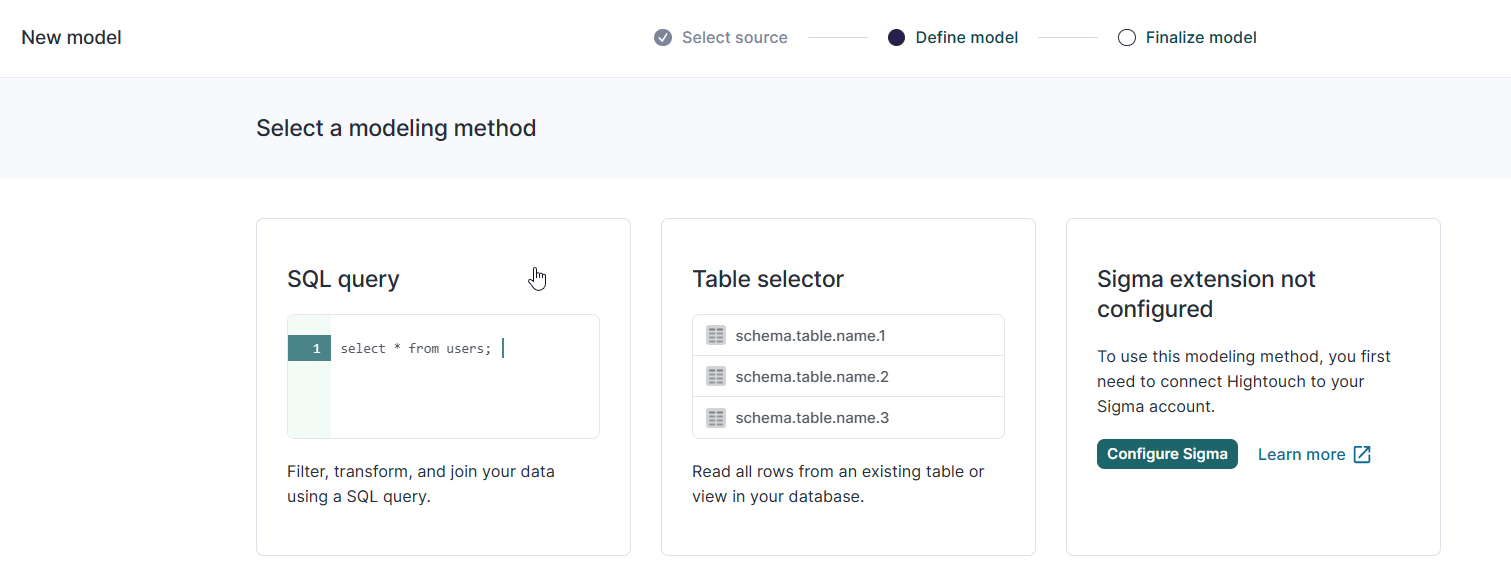This screenshot has width=1511, height=576.
Task: Click table icon beside schema.table.name.1
Action: (x=715, y=336)
